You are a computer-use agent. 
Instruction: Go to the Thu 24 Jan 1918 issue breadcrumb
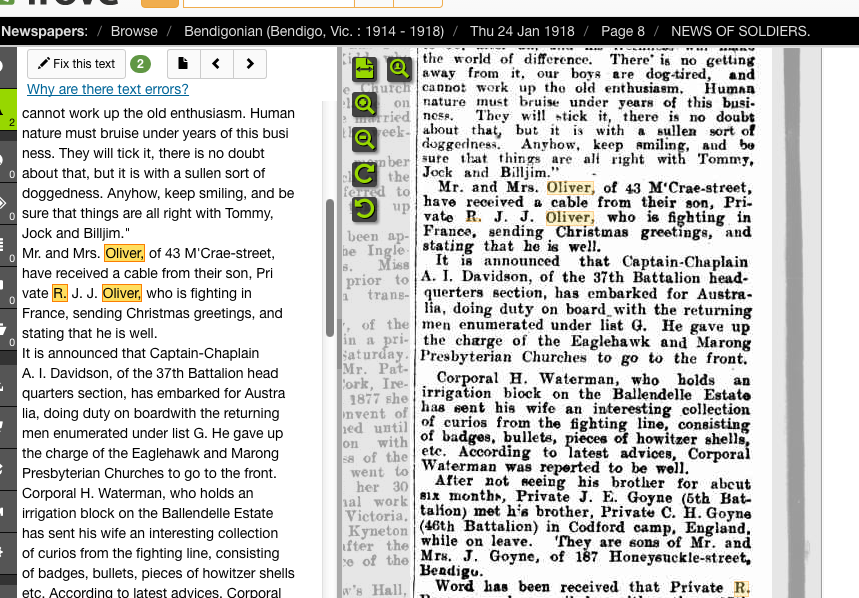coord(522,31)
